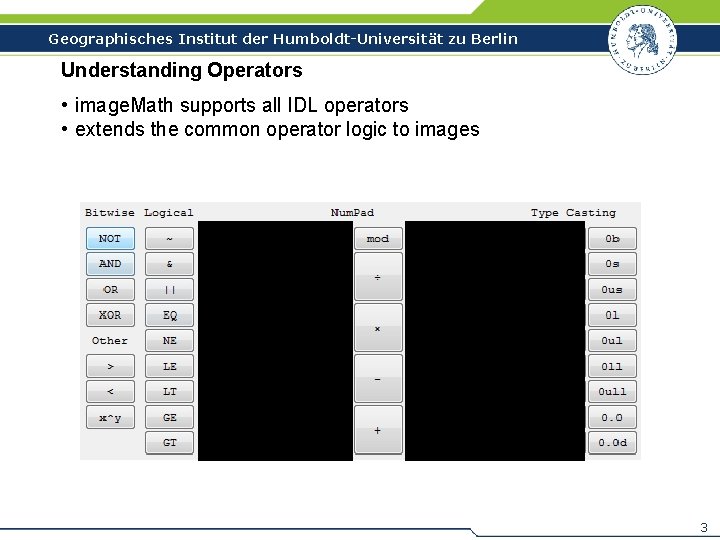Insert the division ÷ operator
Screen dimensions: 720x540
click(x=378, y=277)
